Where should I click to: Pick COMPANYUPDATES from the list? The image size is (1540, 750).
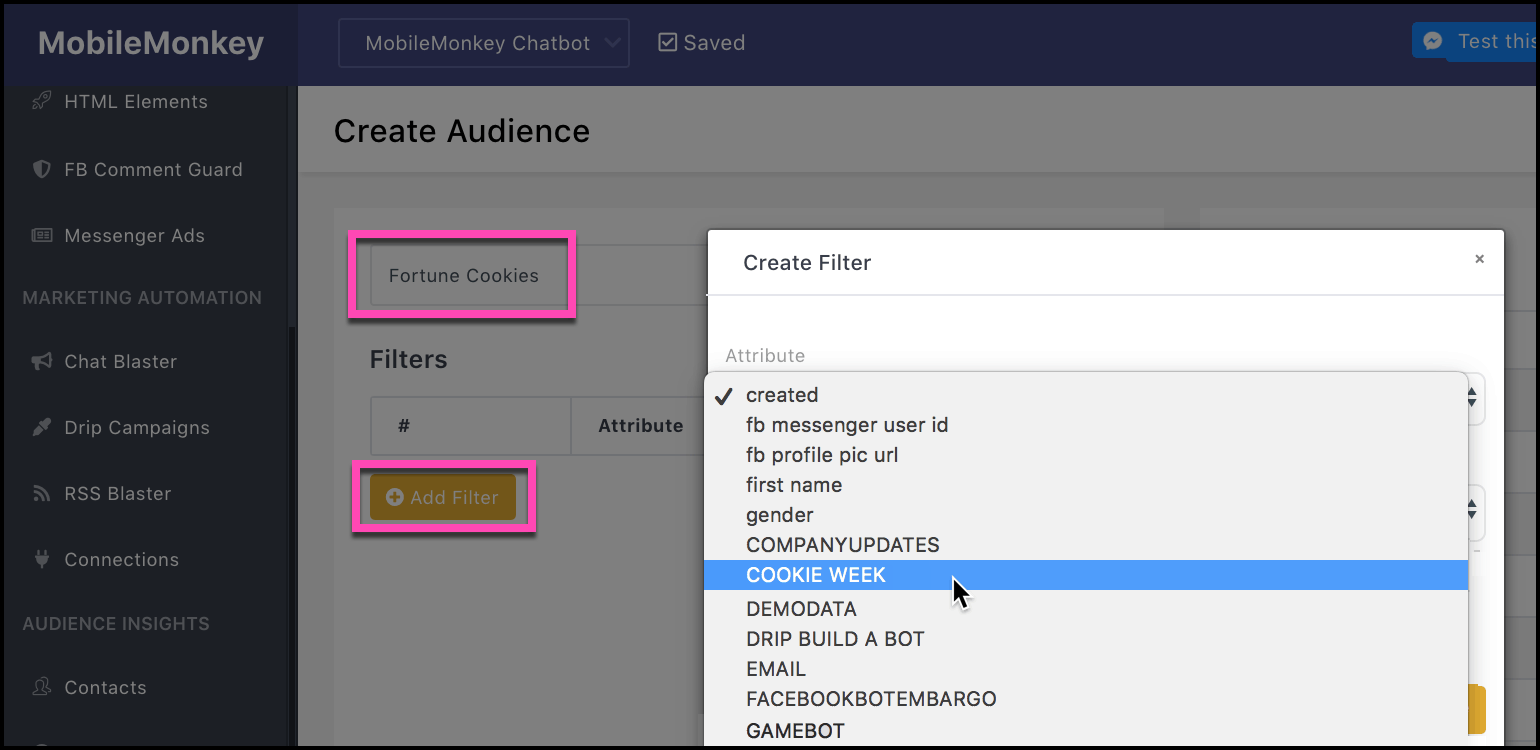pos(1086,545)
